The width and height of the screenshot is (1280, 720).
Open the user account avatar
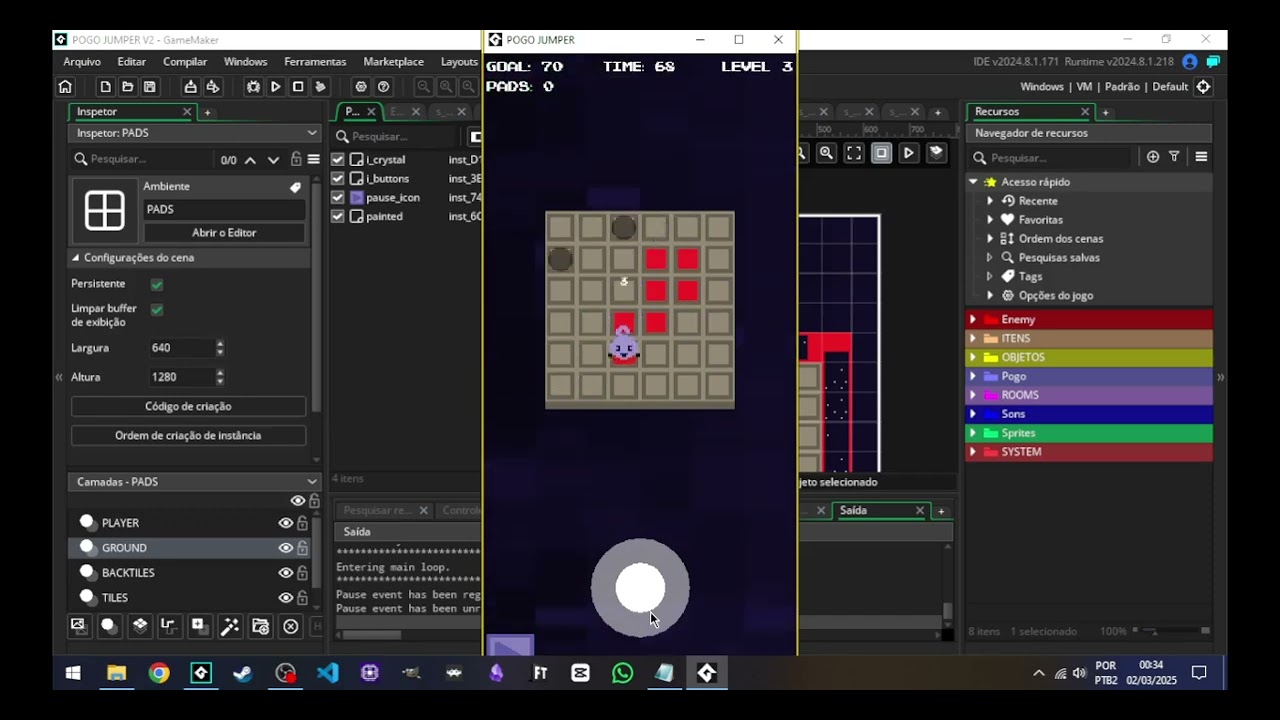click(x=1190, y=62)
